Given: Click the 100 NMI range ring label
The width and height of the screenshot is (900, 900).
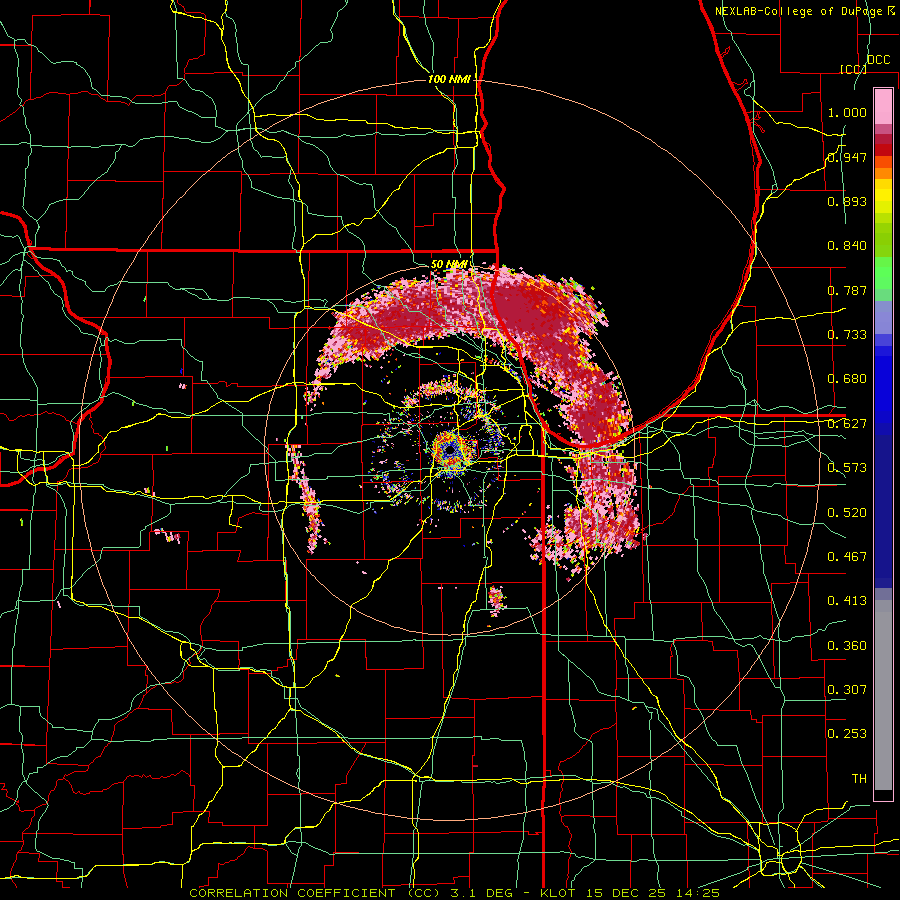Looking at the screenshot, I should click(x=449, y=79).
